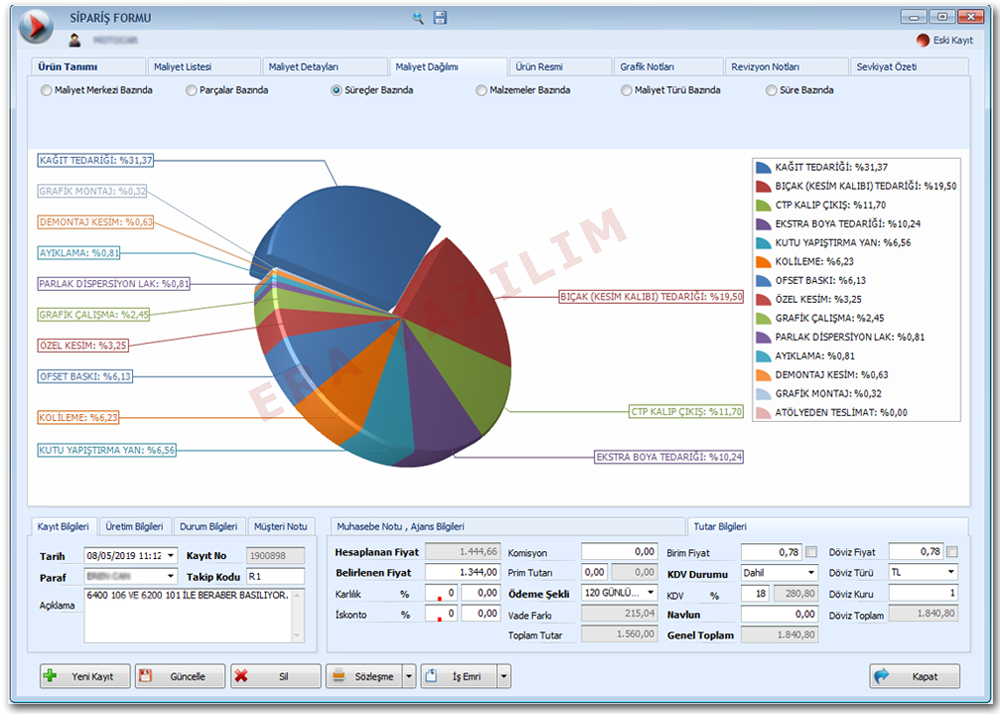Click into the Takip Kodu input field

click(275, 576)
